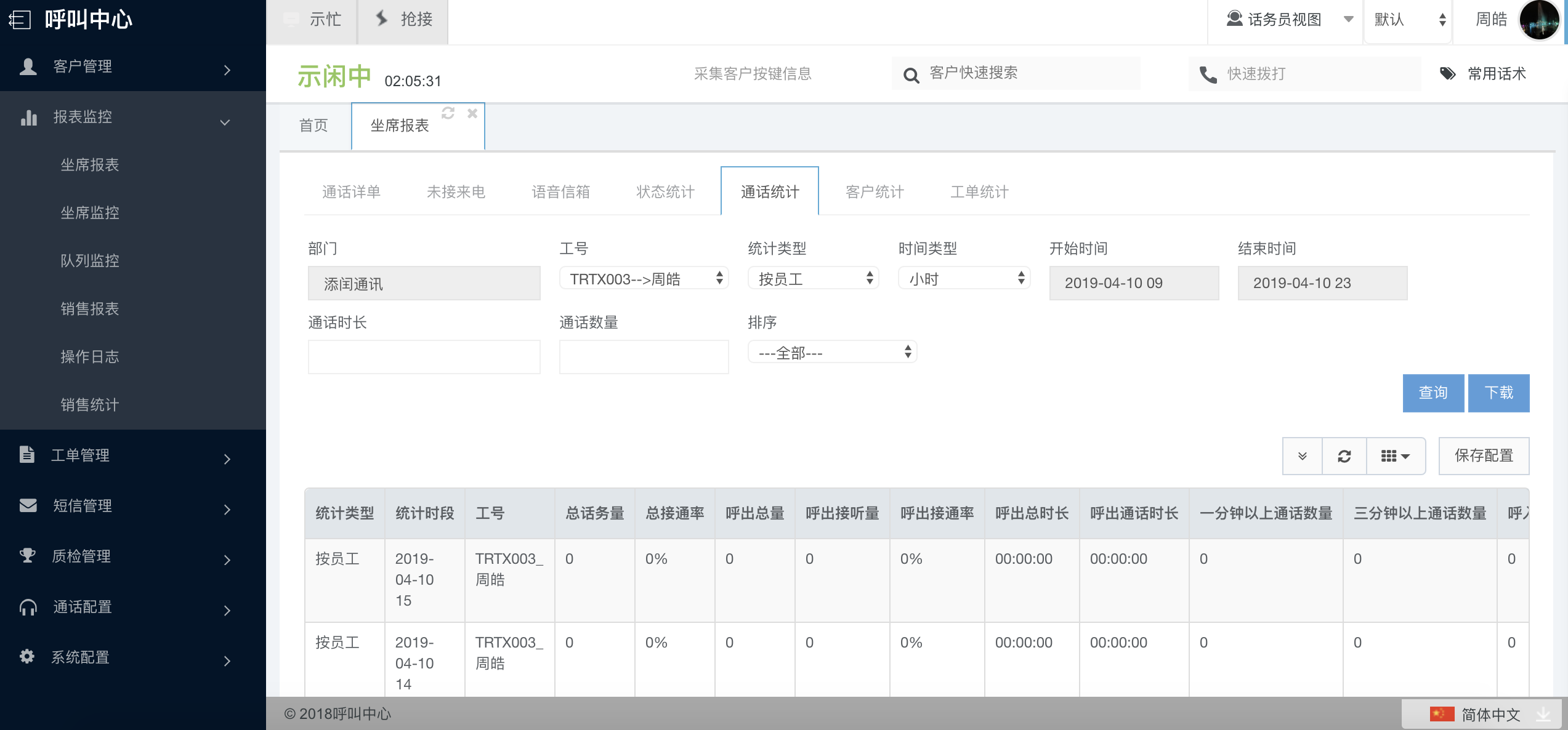
Task: Click refresh icon on 坐席报表 tab
Action: [448, 113]
